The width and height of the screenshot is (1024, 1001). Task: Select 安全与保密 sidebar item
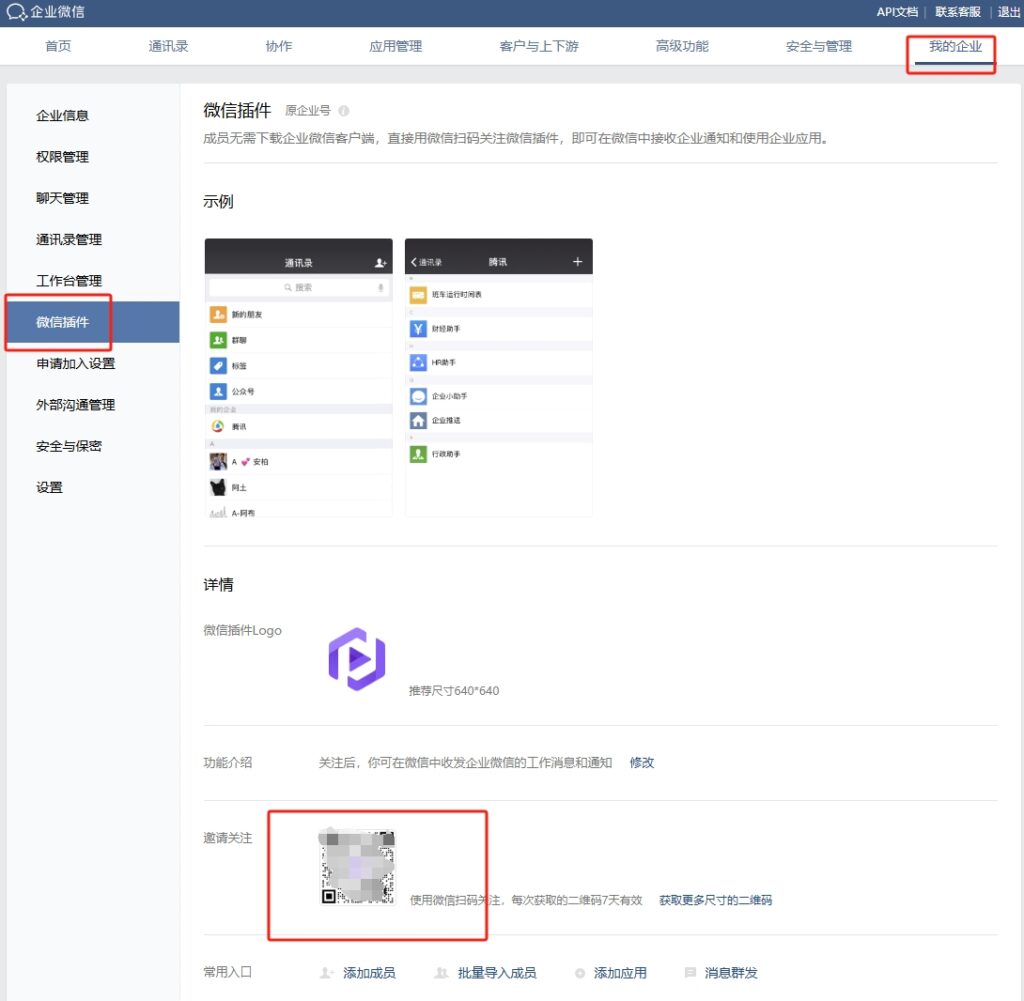tap(68, 446)
